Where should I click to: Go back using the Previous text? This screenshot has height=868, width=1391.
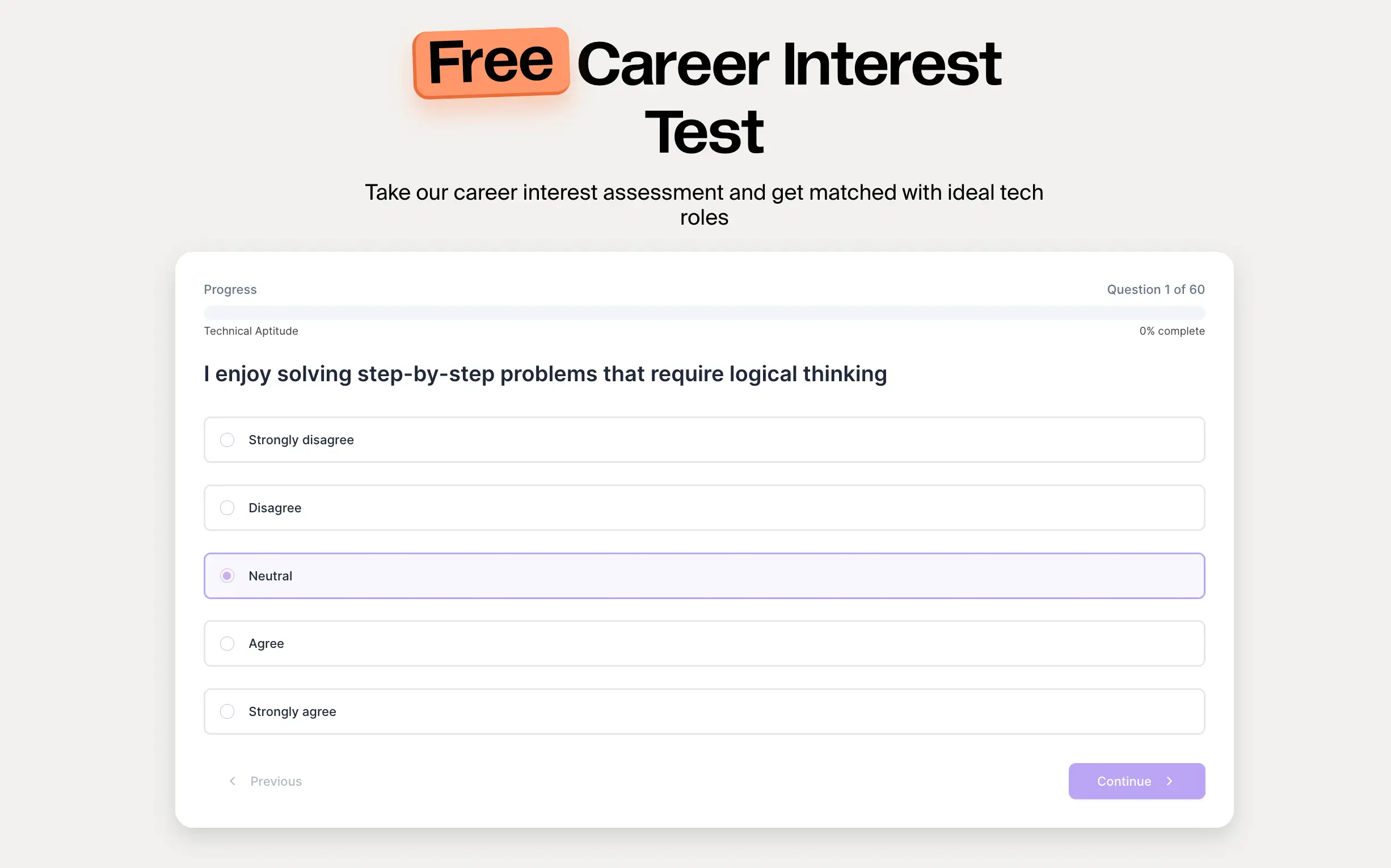click(276, 781)
